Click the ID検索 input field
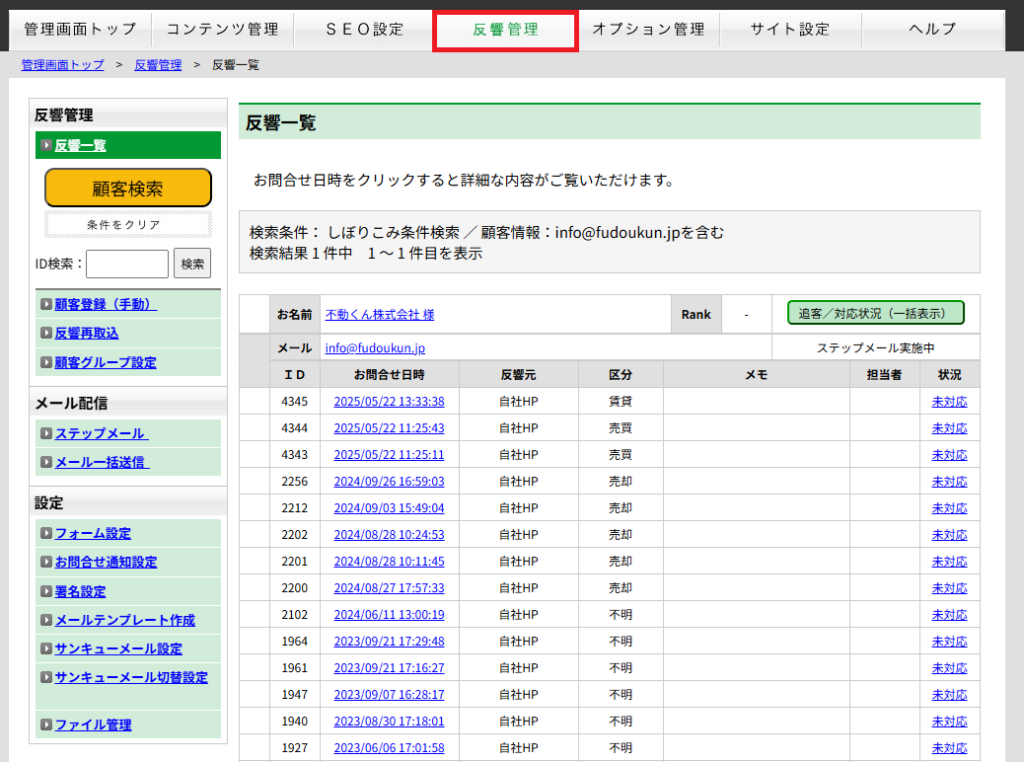The height and width of the screenshot is (762, 1024). 127,264
